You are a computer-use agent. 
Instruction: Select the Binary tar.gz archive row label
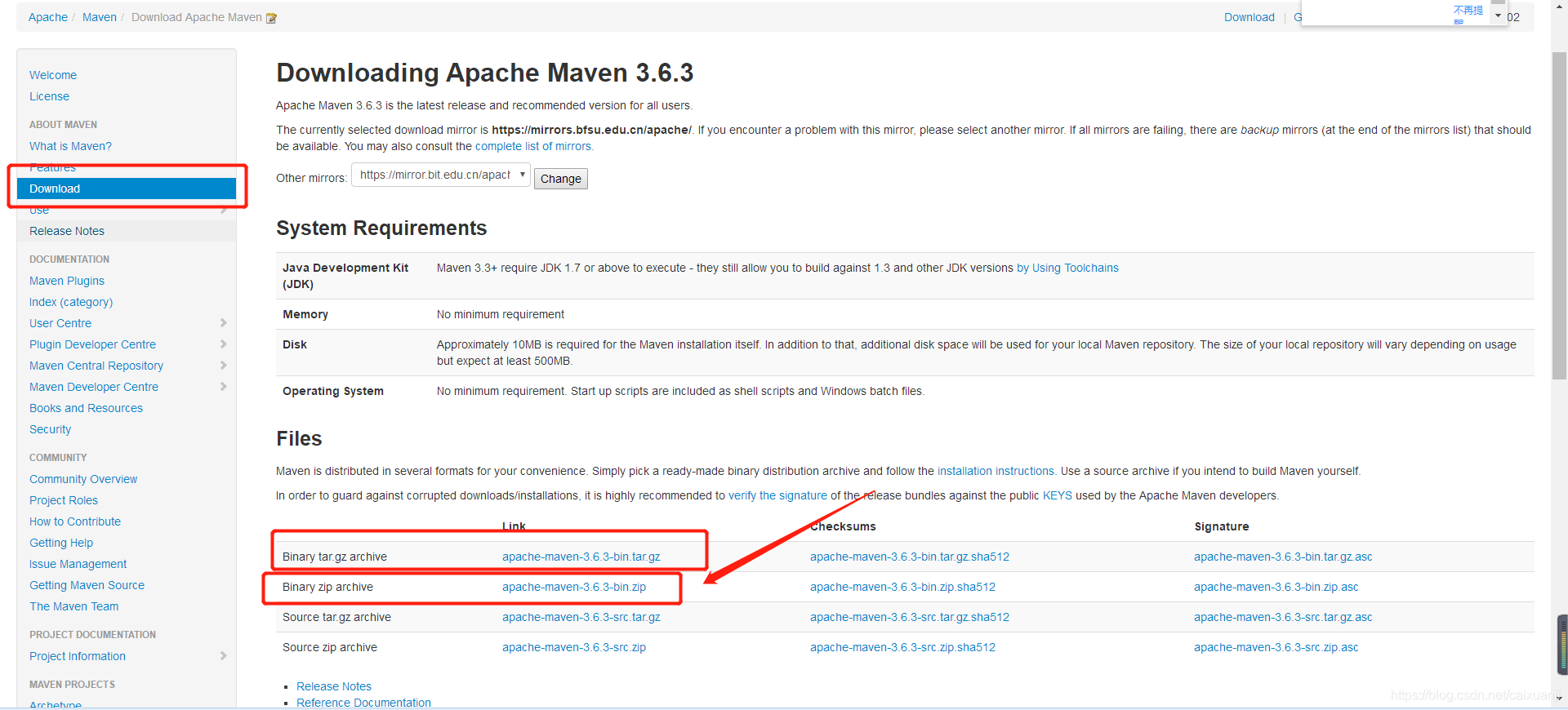[x=335, y=557]
